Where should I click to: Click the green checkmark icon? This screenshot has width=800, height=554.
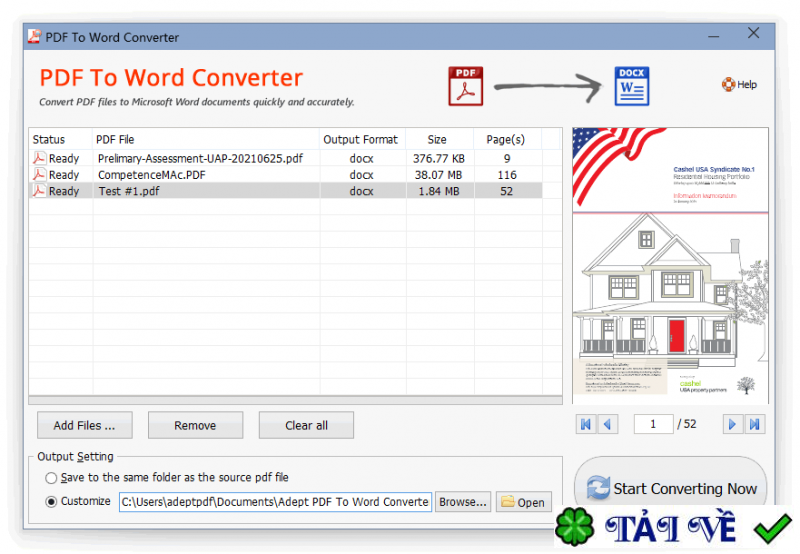click(x=772, y=528)
